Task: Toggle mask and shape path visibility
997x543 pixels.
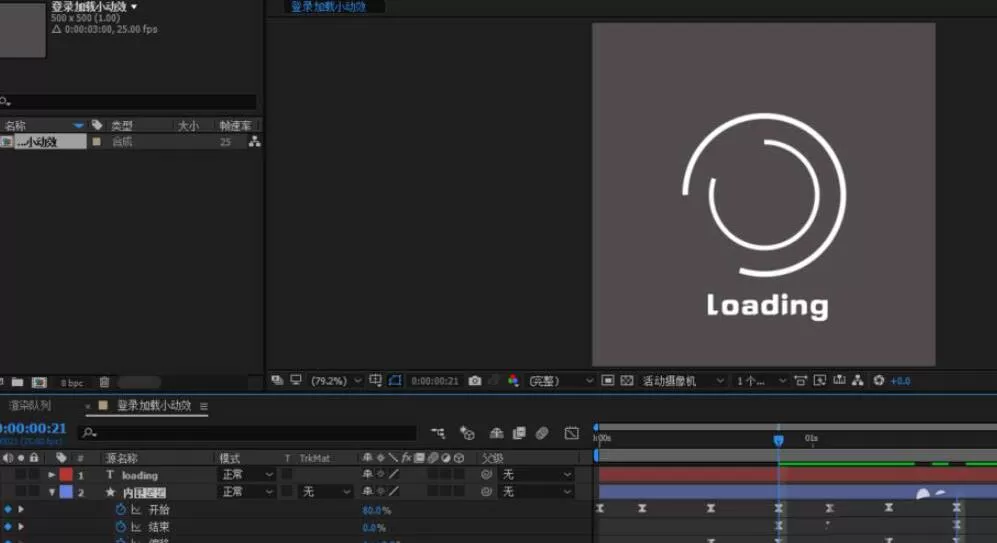Action: click(395, 380)
